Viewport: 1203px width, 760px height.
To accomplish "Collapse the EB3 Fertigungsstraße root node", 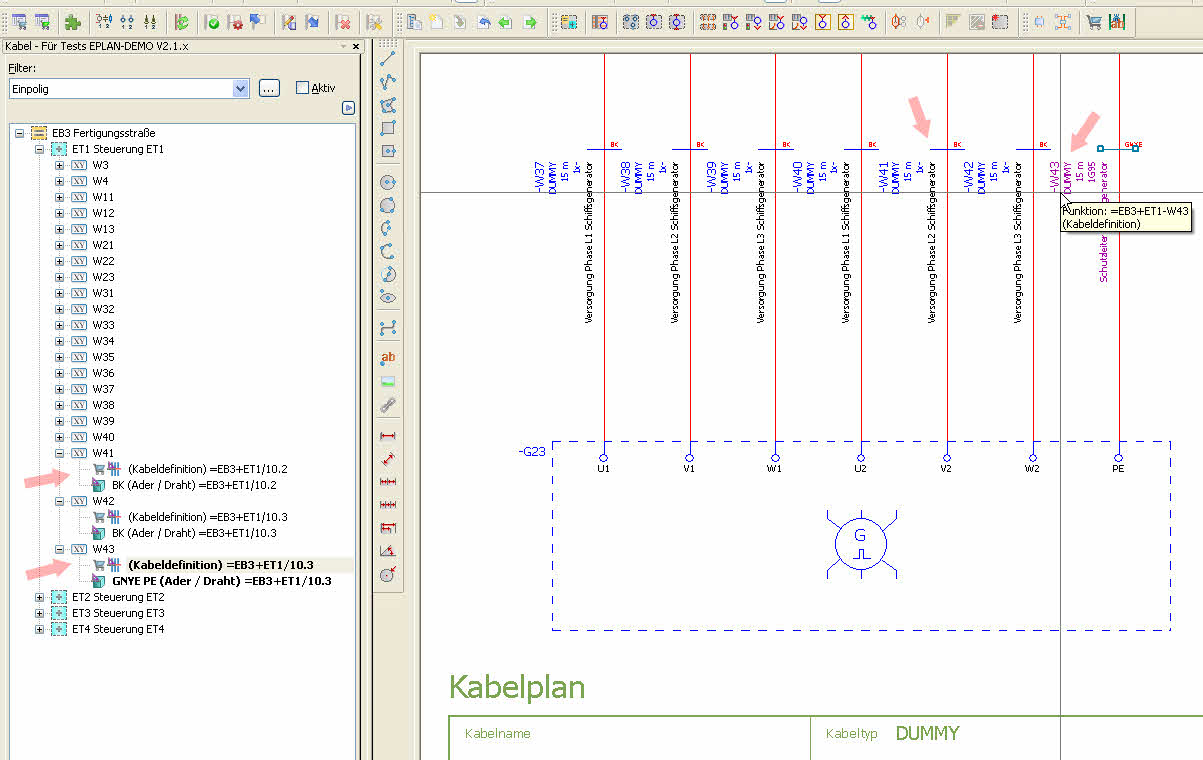I will [x=19, y=133].
